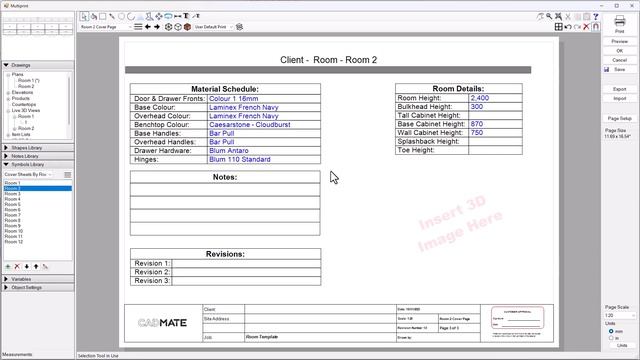Select the bold T text tool

click(186, 16)
